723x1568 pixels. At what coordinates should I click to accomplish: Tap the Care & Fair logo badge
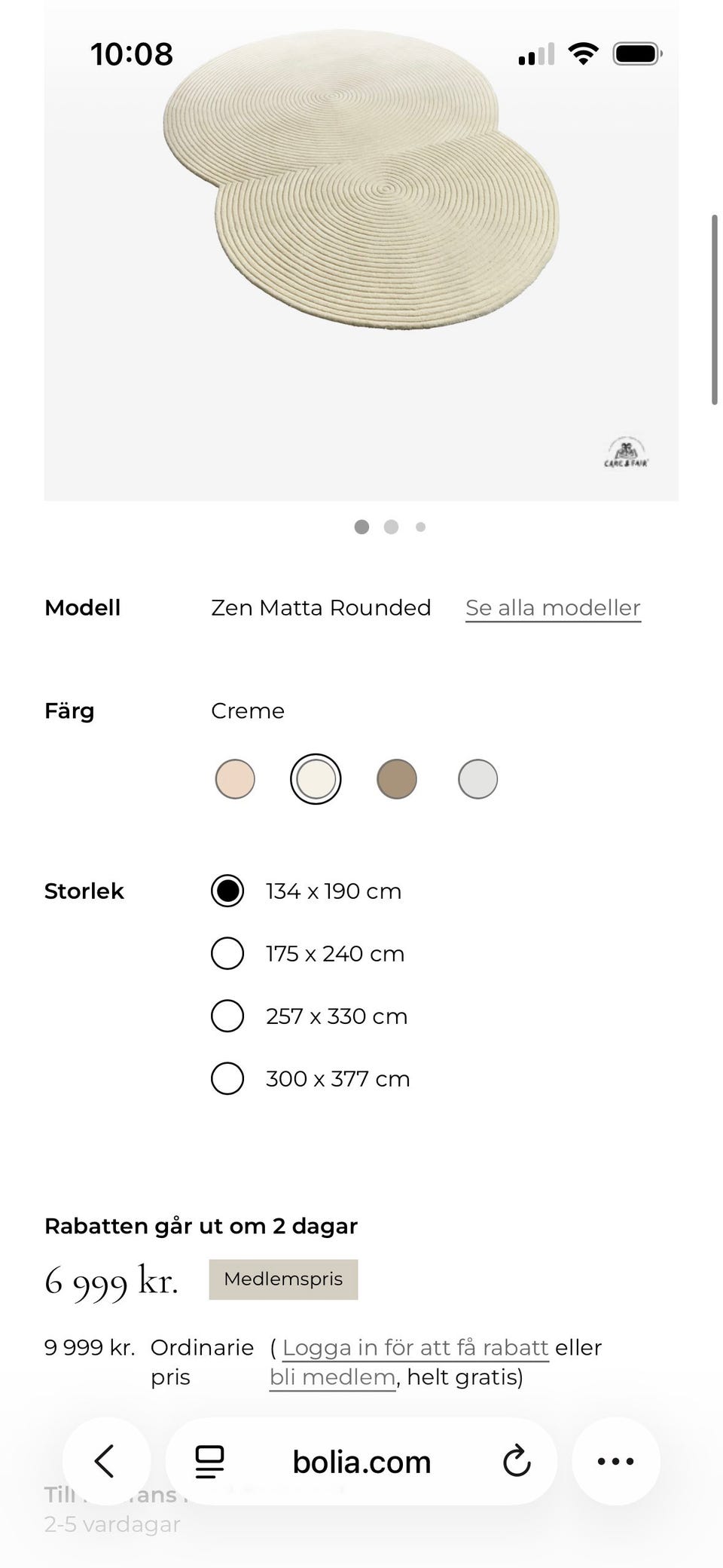pyautogui.click(x=626, y=453)
